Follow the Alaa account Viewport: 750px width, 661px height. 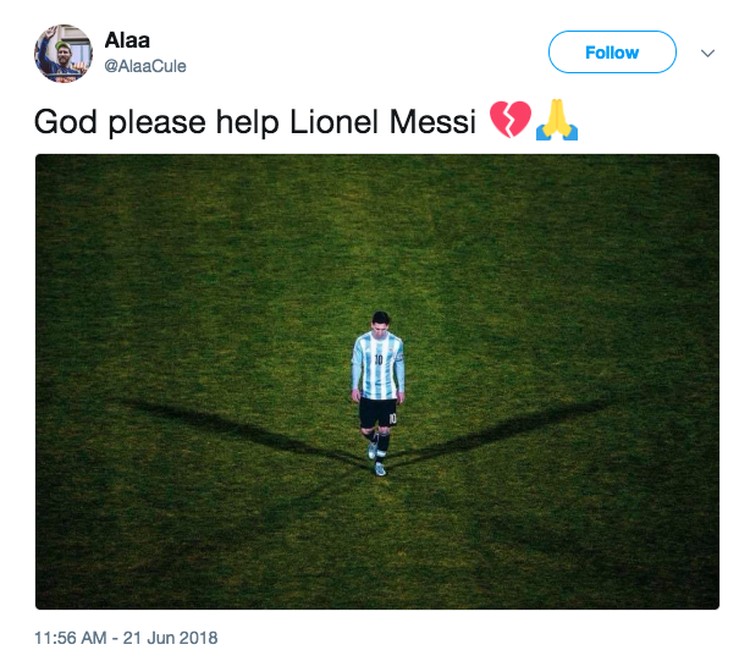(612, 52)
